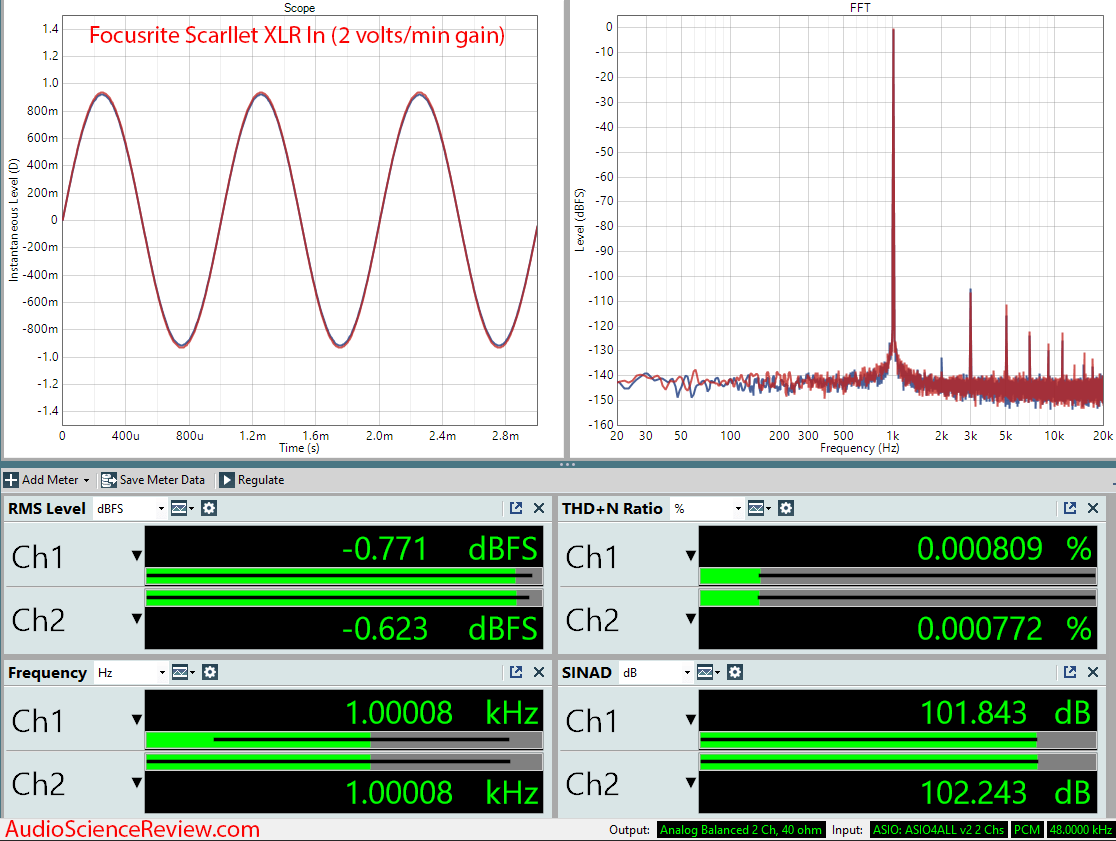Close the RMS Level meter
1116x841 pixels.
(539, 508)
